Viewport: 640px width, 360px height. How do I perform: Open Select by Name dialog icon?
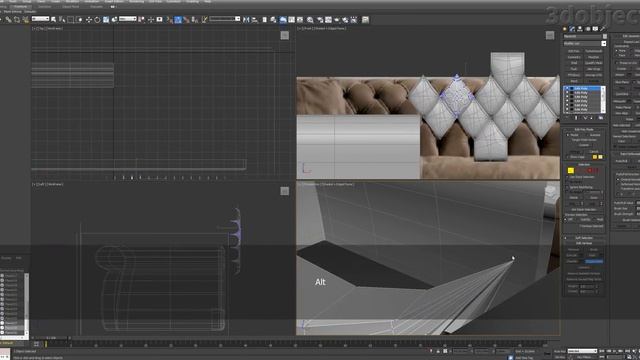[62, 20]
